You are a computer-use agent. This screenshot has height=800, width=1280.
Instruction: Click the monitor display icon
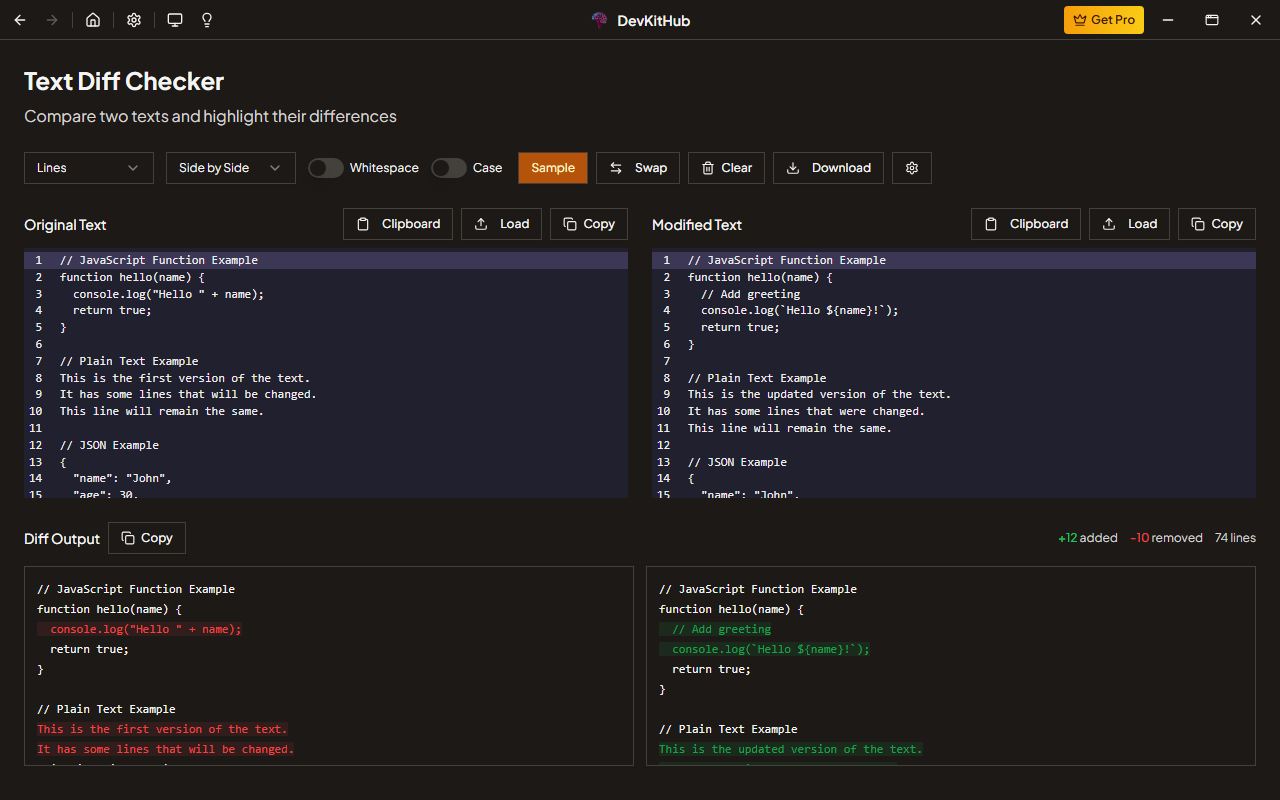coord(175,20)
